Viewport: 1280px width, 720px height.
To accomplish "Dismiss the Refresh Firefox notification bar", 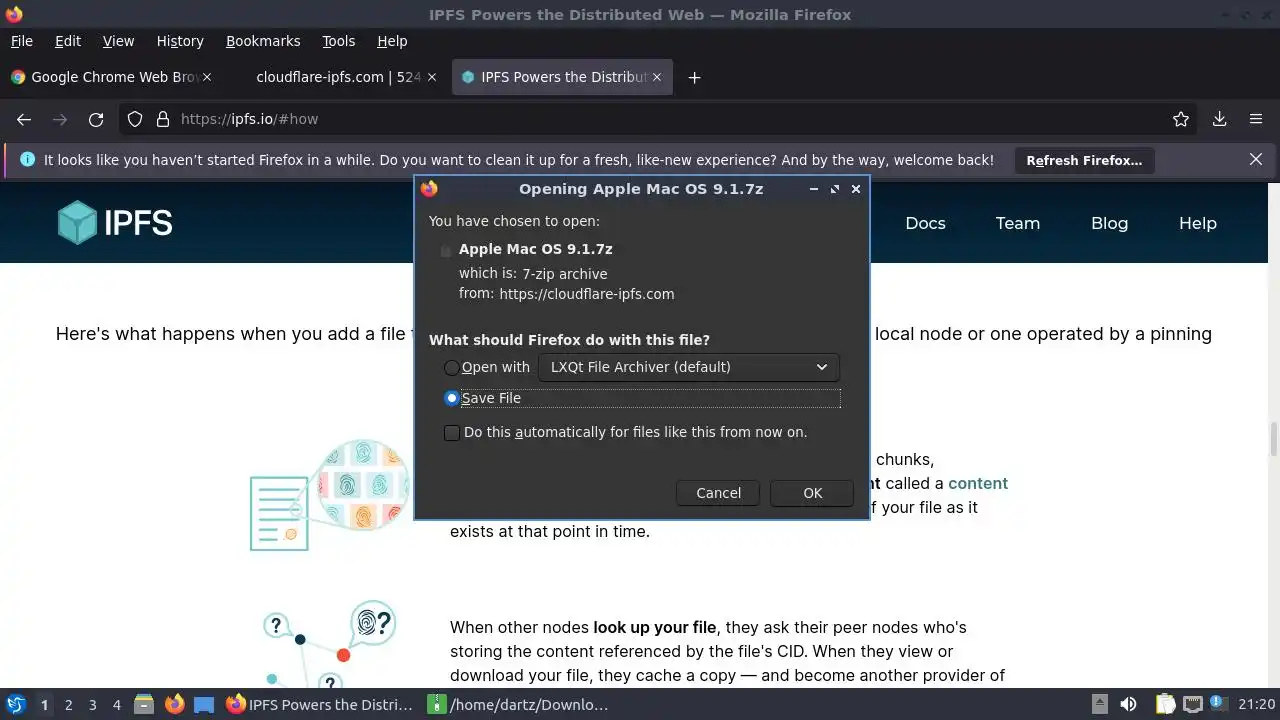I will tap(1256, 159).
